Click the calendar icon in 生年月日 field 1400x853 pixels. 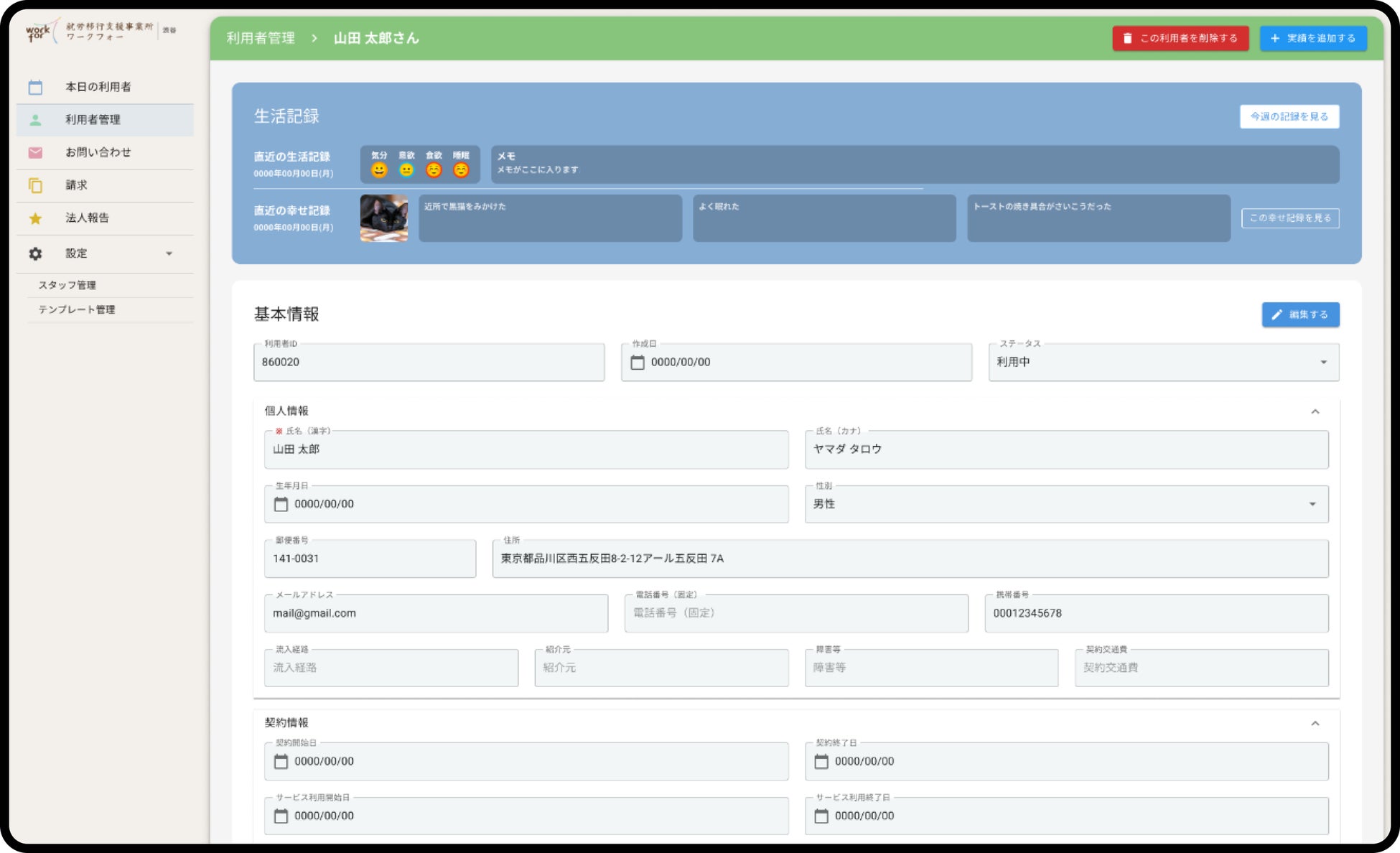point(281,504)
